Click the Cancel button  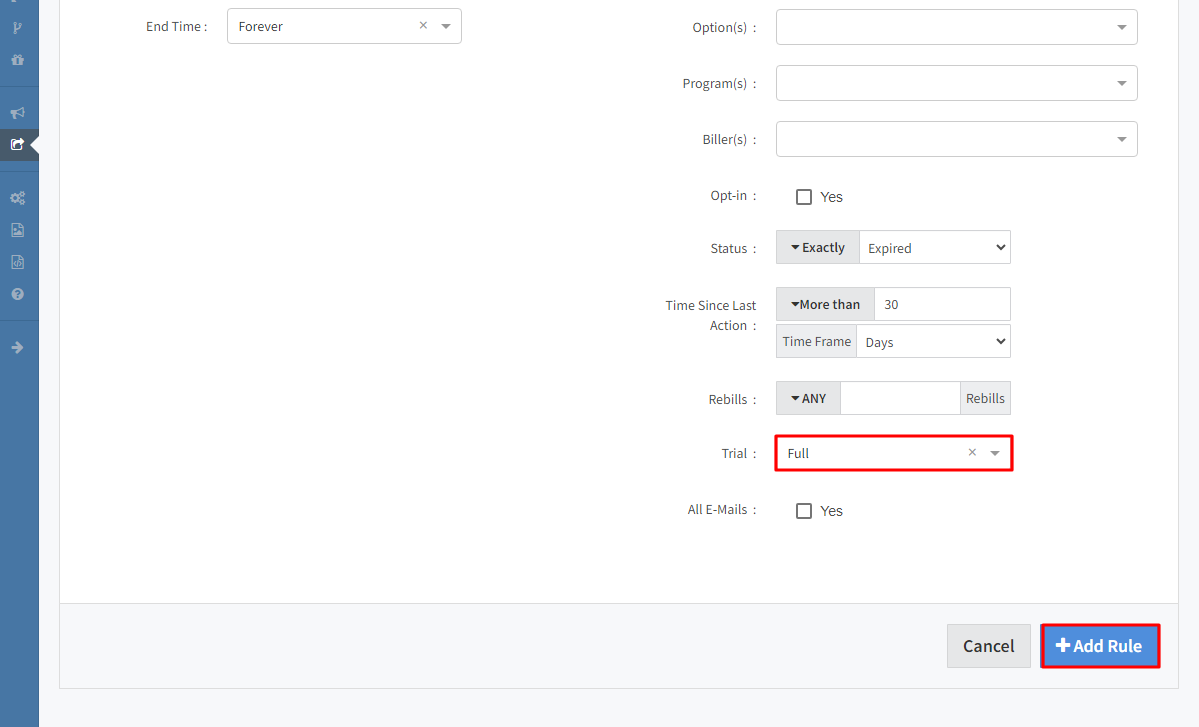[988, 646]
